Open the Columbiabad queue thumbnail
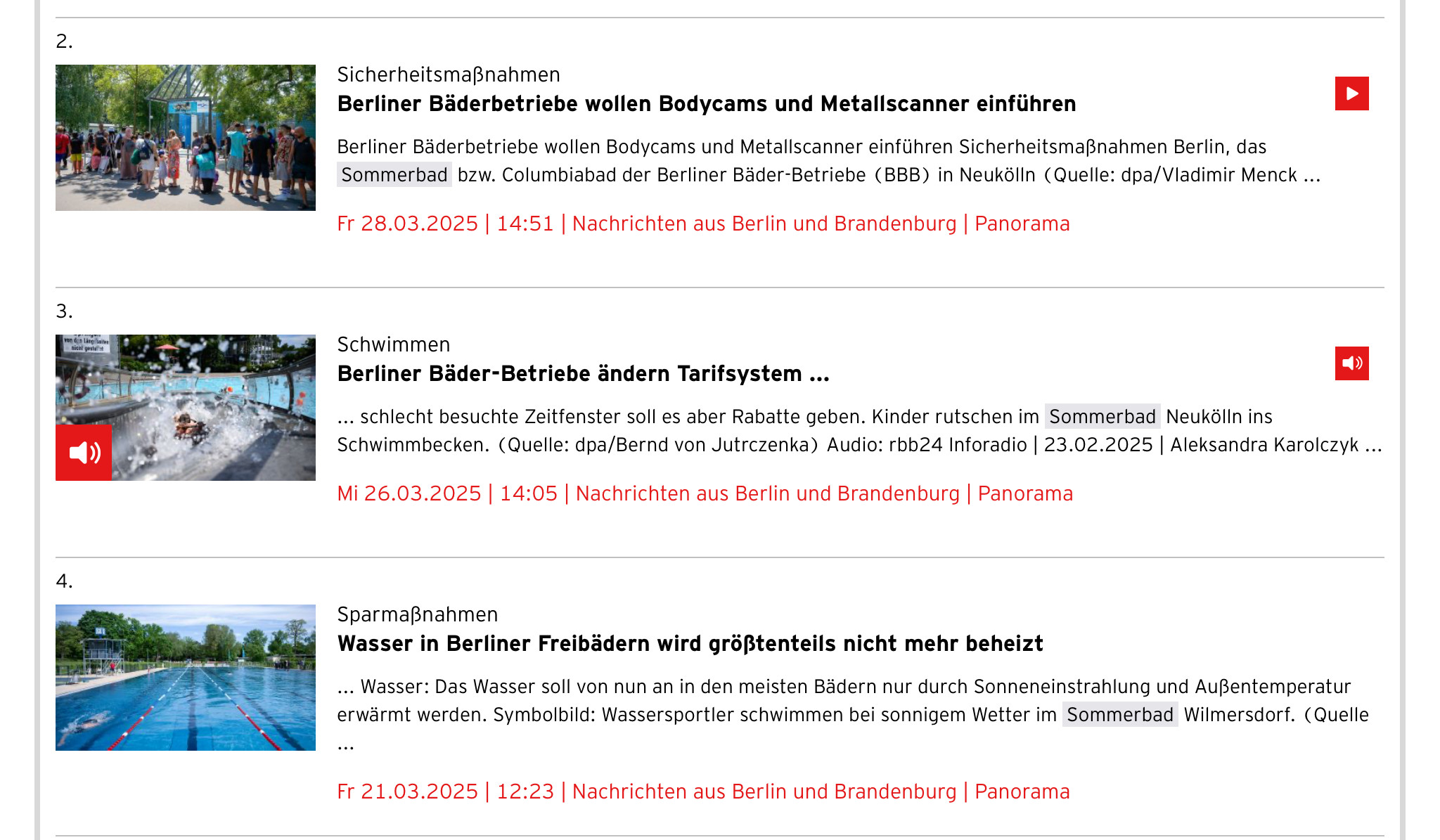Screen dimensions: 1440x840 [186, 138]
